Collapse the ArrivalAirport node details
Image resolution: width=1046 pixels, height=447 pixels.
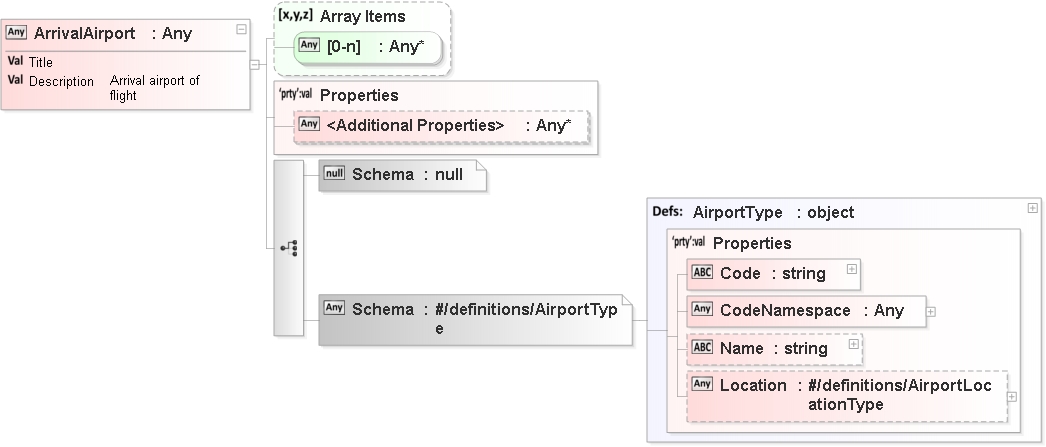coord(241,29)
